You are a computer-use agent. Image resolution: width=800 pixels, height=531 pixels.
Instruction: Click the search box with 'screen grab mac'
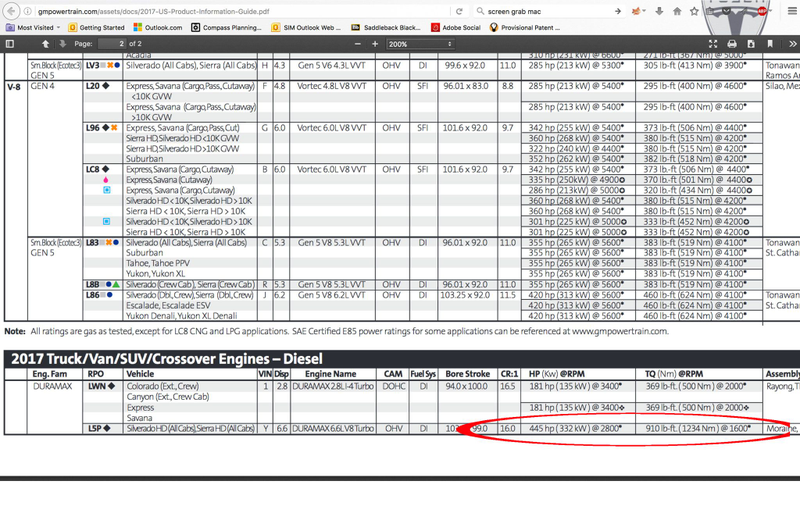coord(548,11)
